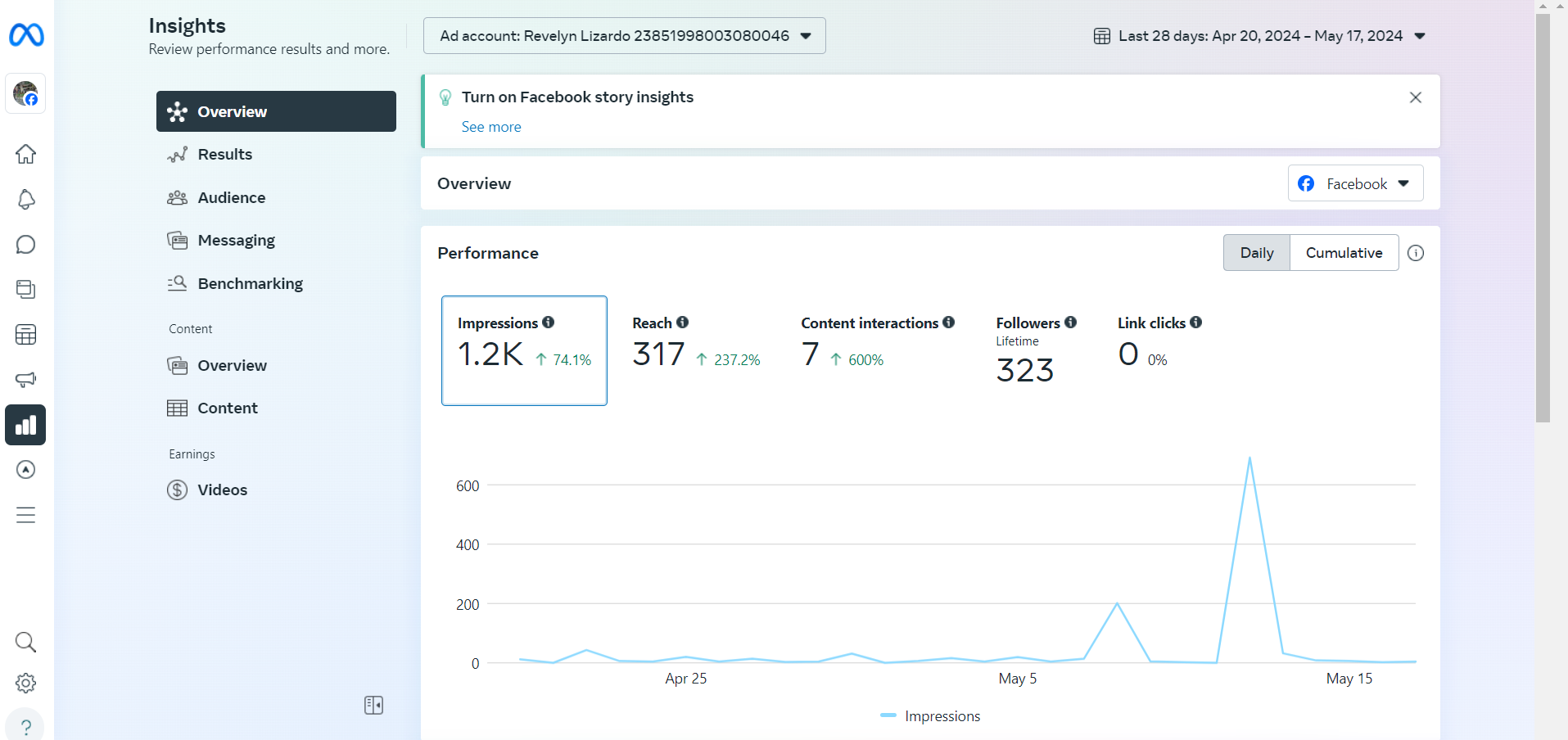Open the All tools hamburger icon
This screenshot has height=740, width=1568.
(26, 515)
